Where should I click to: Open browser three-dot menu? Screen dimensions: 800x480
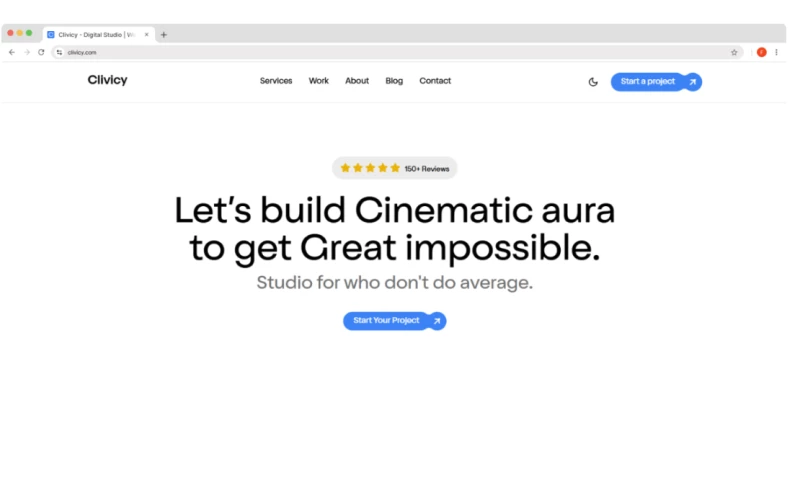[x=777, y=53]
